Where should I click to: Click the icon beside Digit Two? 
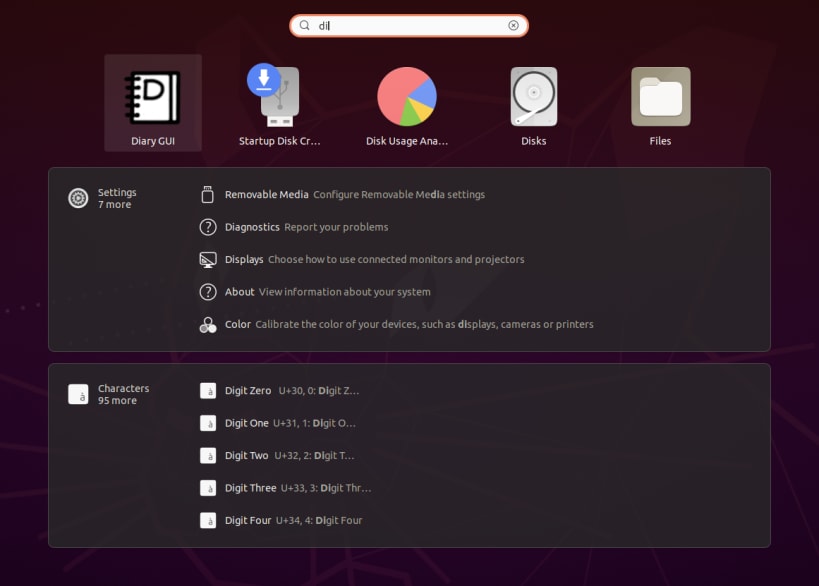pos(208,455)
